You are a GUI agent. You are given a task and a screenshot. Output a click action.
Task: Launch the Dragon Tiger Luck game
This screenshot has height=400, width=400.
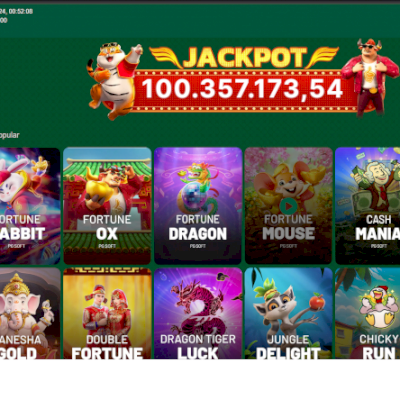point(198,313)
